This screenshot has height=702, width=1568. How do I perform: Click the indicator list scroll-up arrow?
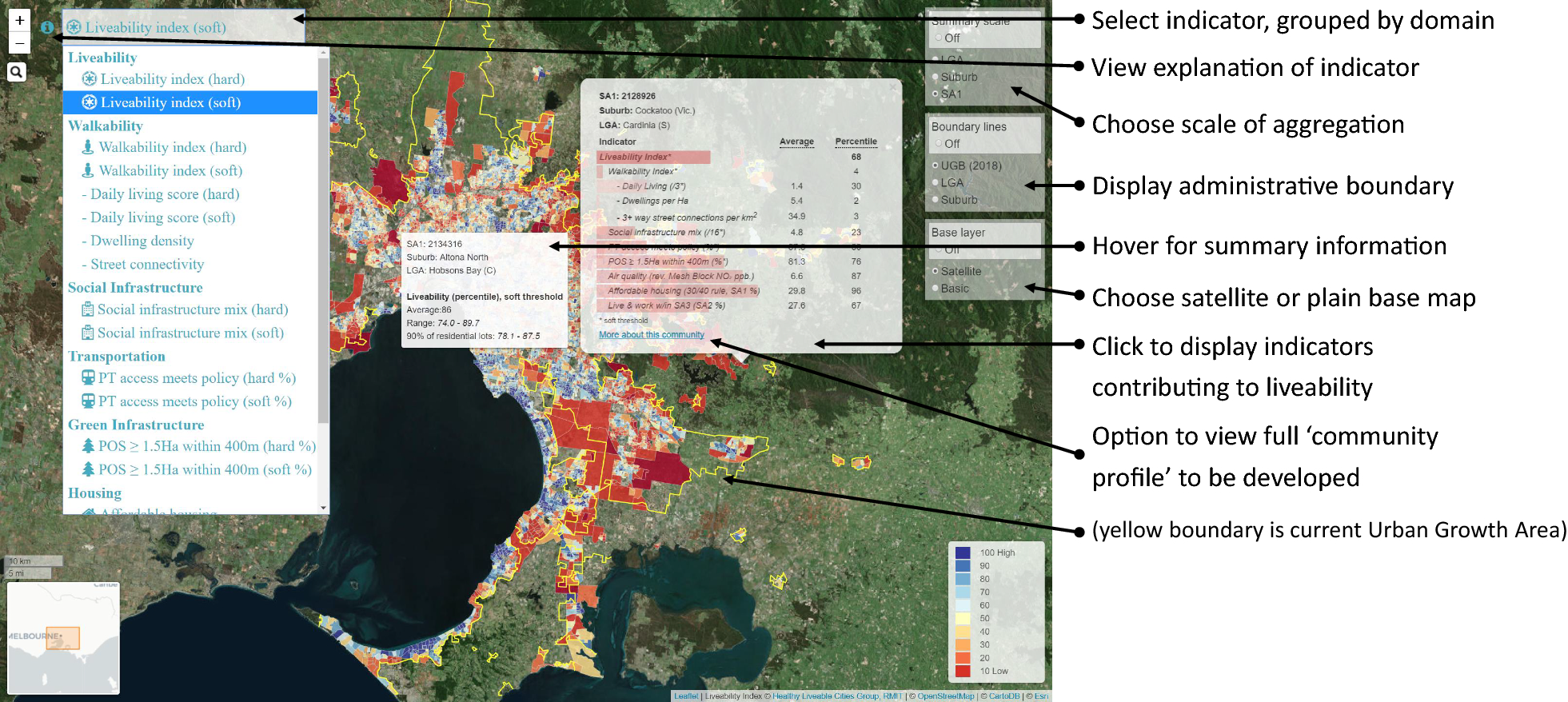[323, 52]
